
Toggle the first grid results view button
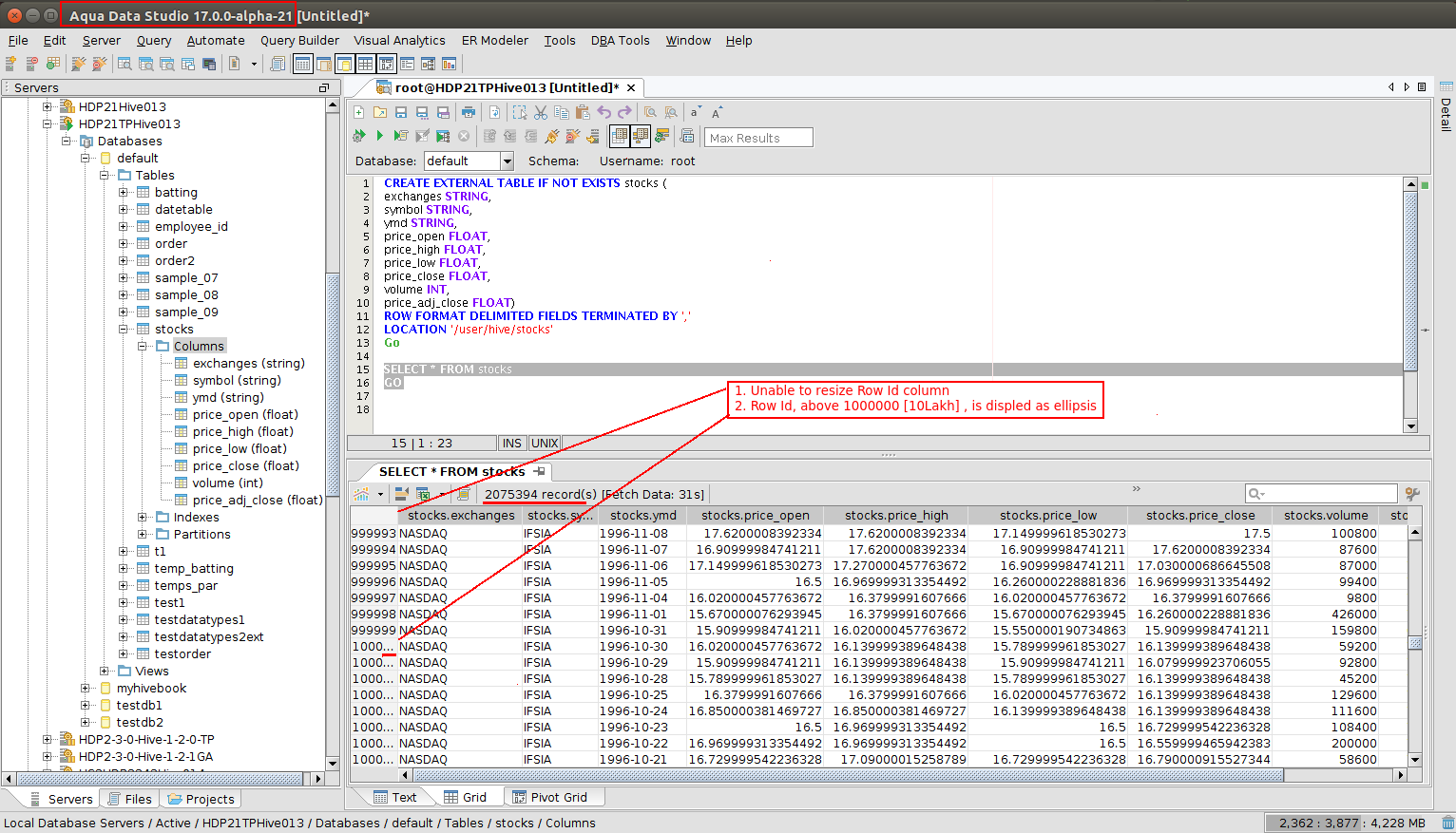[620, 137]
